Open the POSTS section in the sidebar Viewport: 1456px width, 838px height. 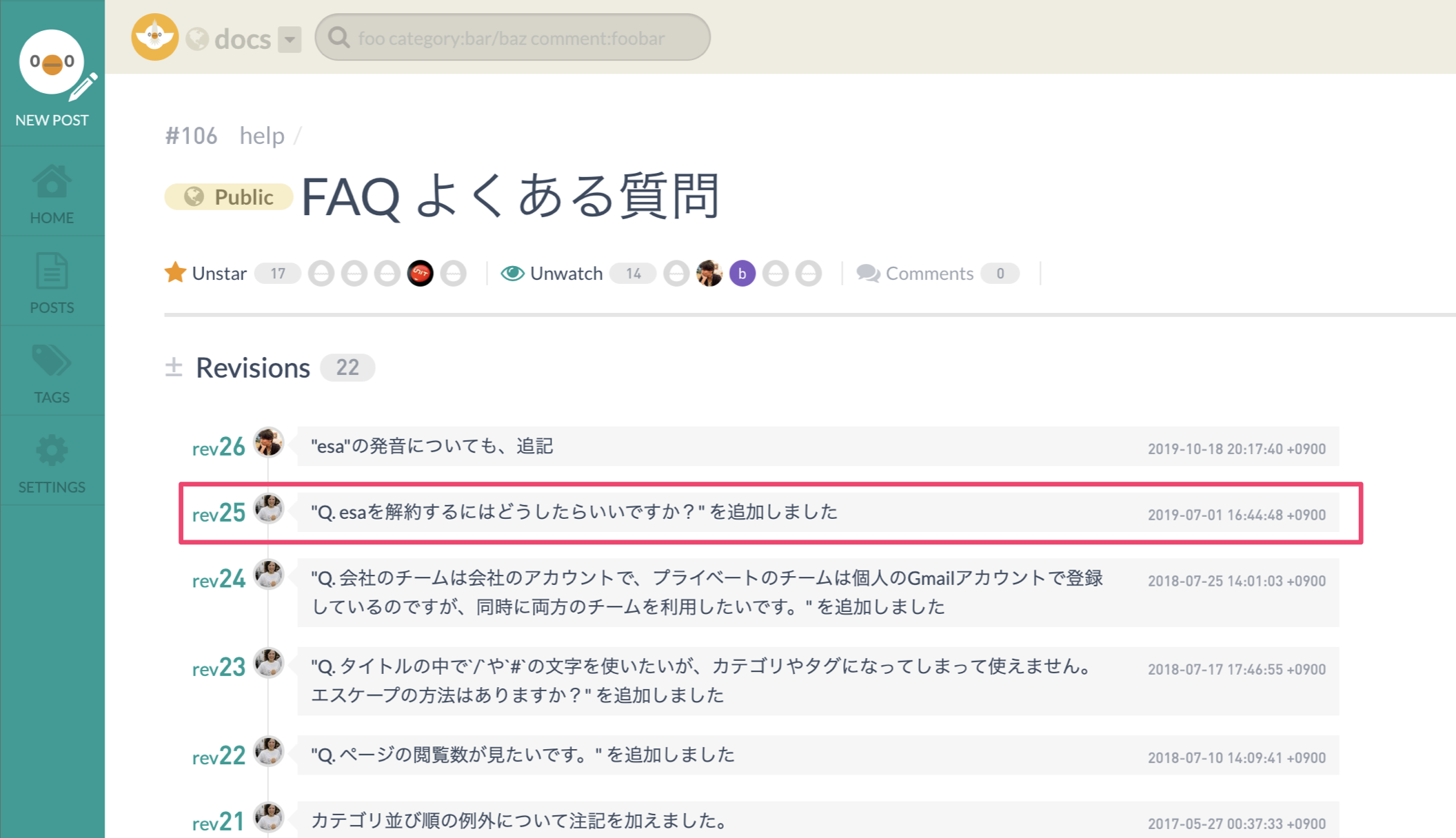click(x=52, y=284)
